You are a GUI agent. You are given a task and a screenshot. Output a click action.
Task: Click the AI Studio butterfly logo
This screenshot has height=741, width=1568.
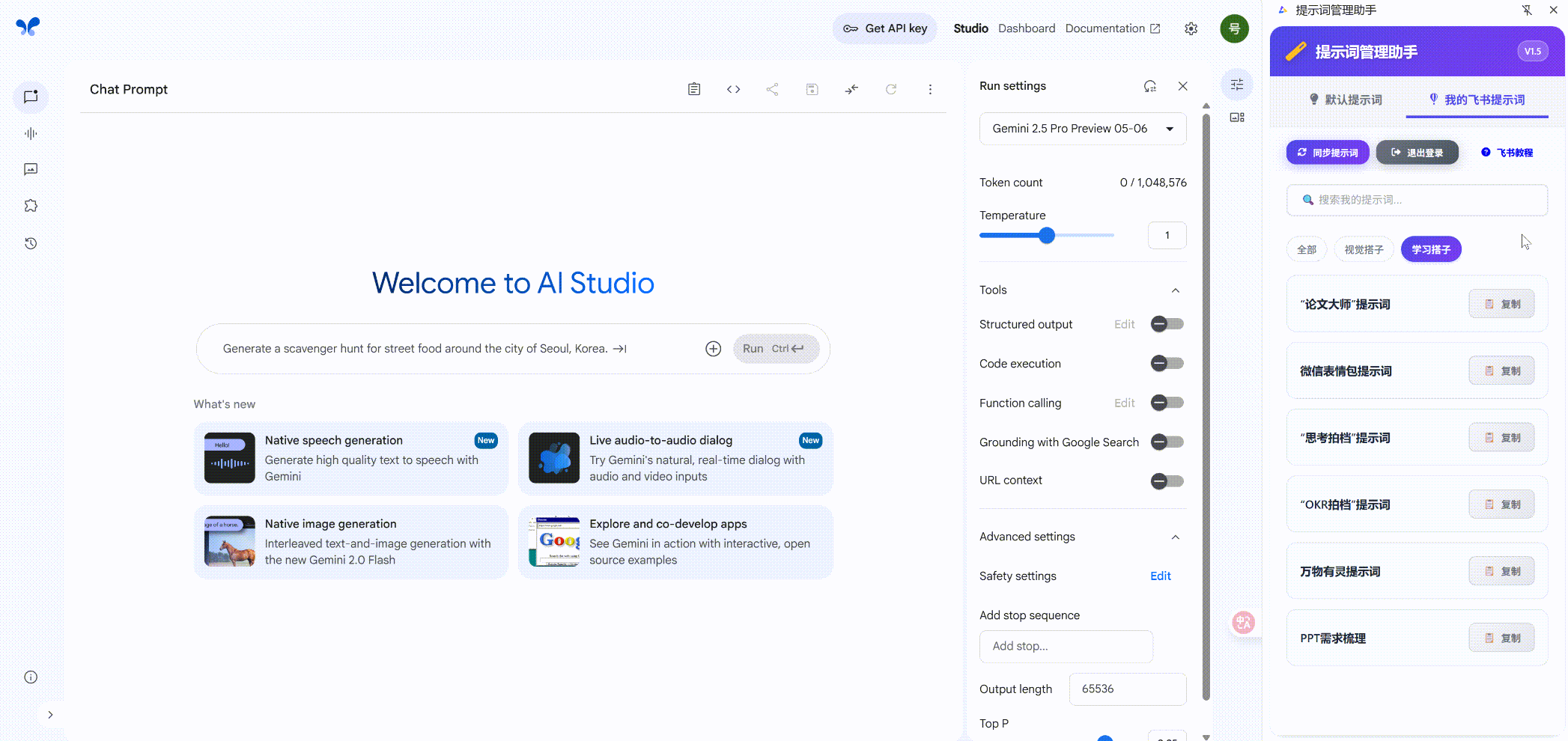[x=28, y=27]
